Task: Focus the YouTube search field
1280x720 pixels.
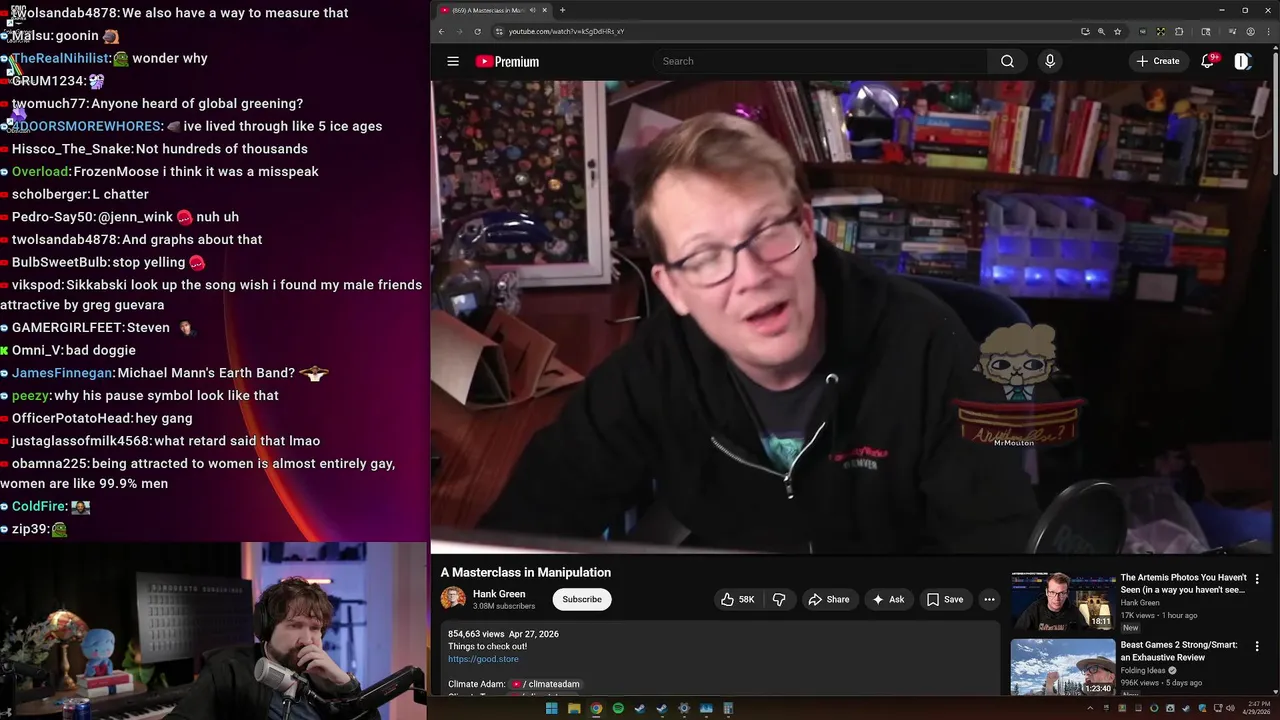Action: click(820, 61)
